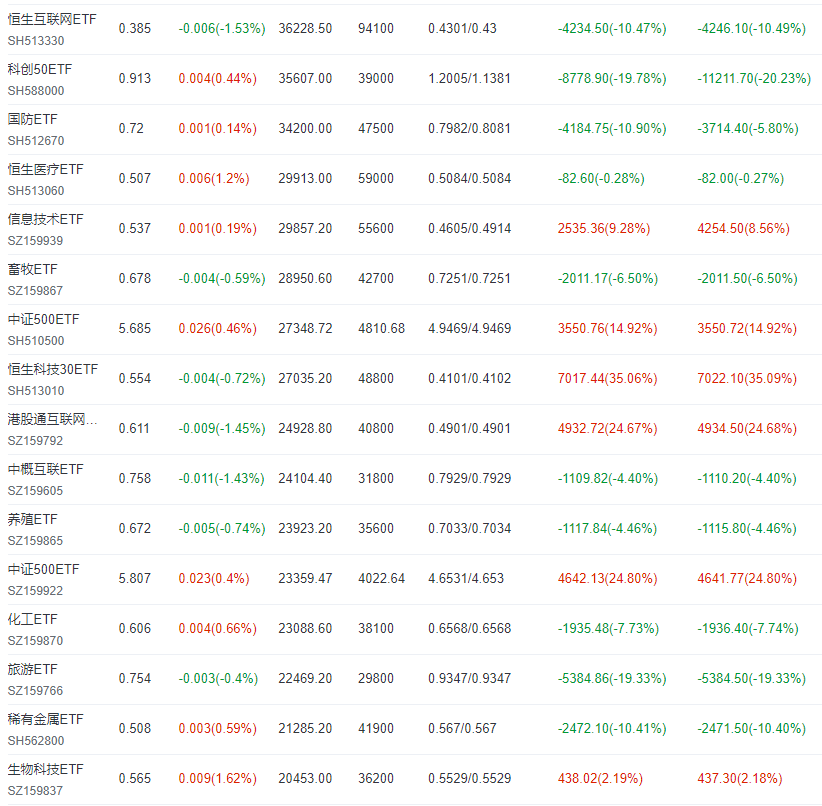Select the profit -82.60(-0.28%)

601,179
